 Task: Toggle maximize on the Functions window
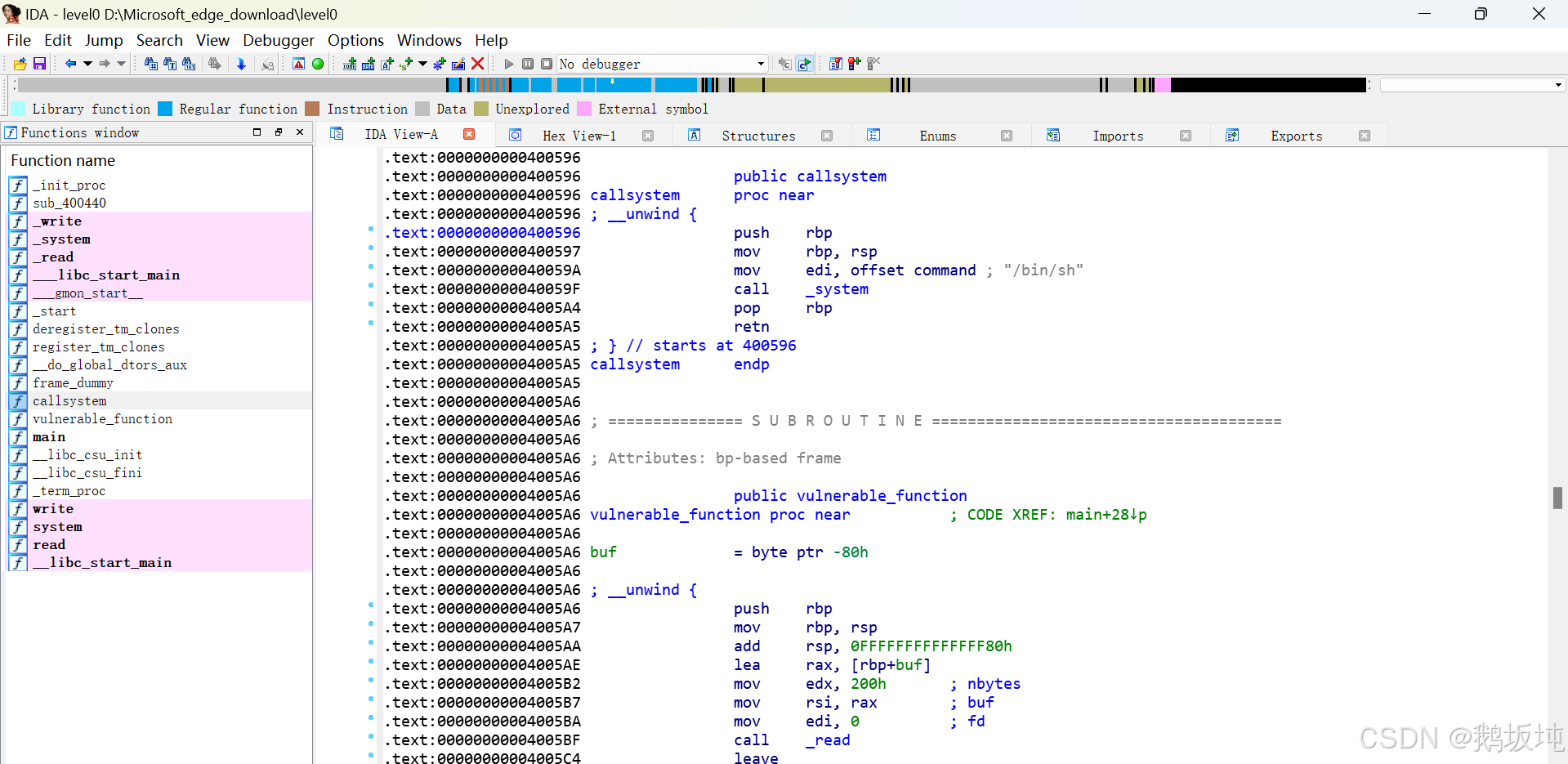pyautogui.click(x=256, y=132)
